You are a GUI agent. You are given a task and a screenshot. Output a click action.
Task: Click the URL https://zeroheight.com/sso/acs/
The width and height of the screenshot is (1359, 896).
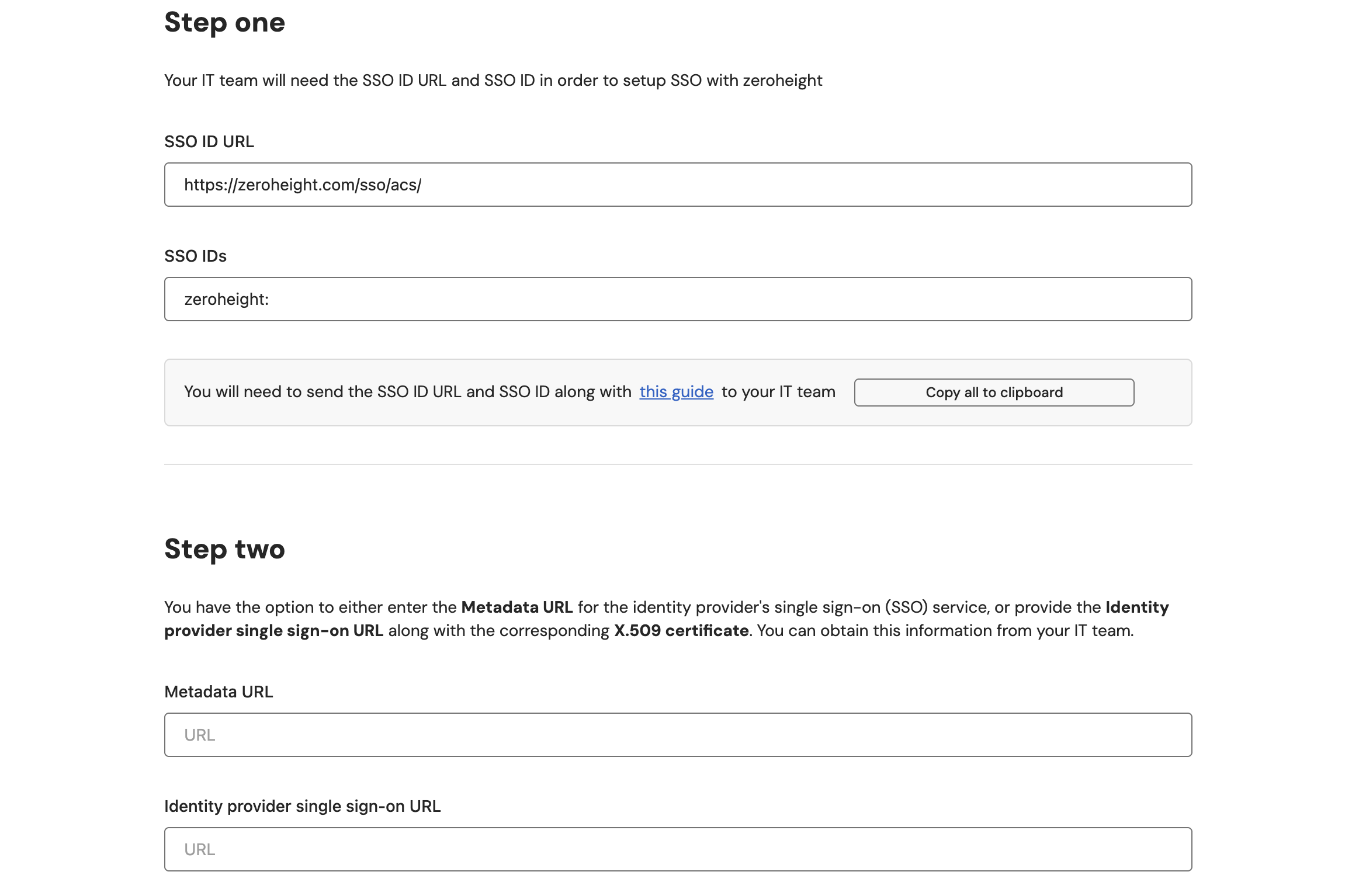tap(303, 184)
